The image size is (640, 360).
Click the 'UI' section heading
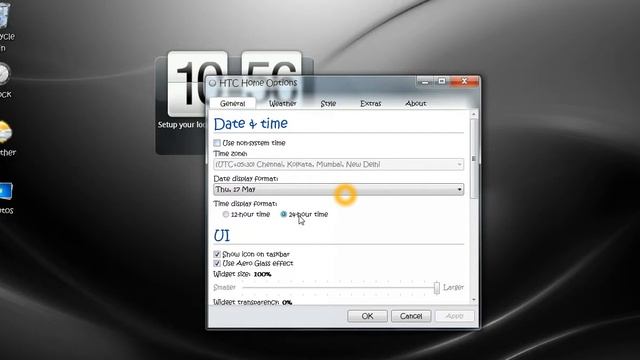(222, 236)
